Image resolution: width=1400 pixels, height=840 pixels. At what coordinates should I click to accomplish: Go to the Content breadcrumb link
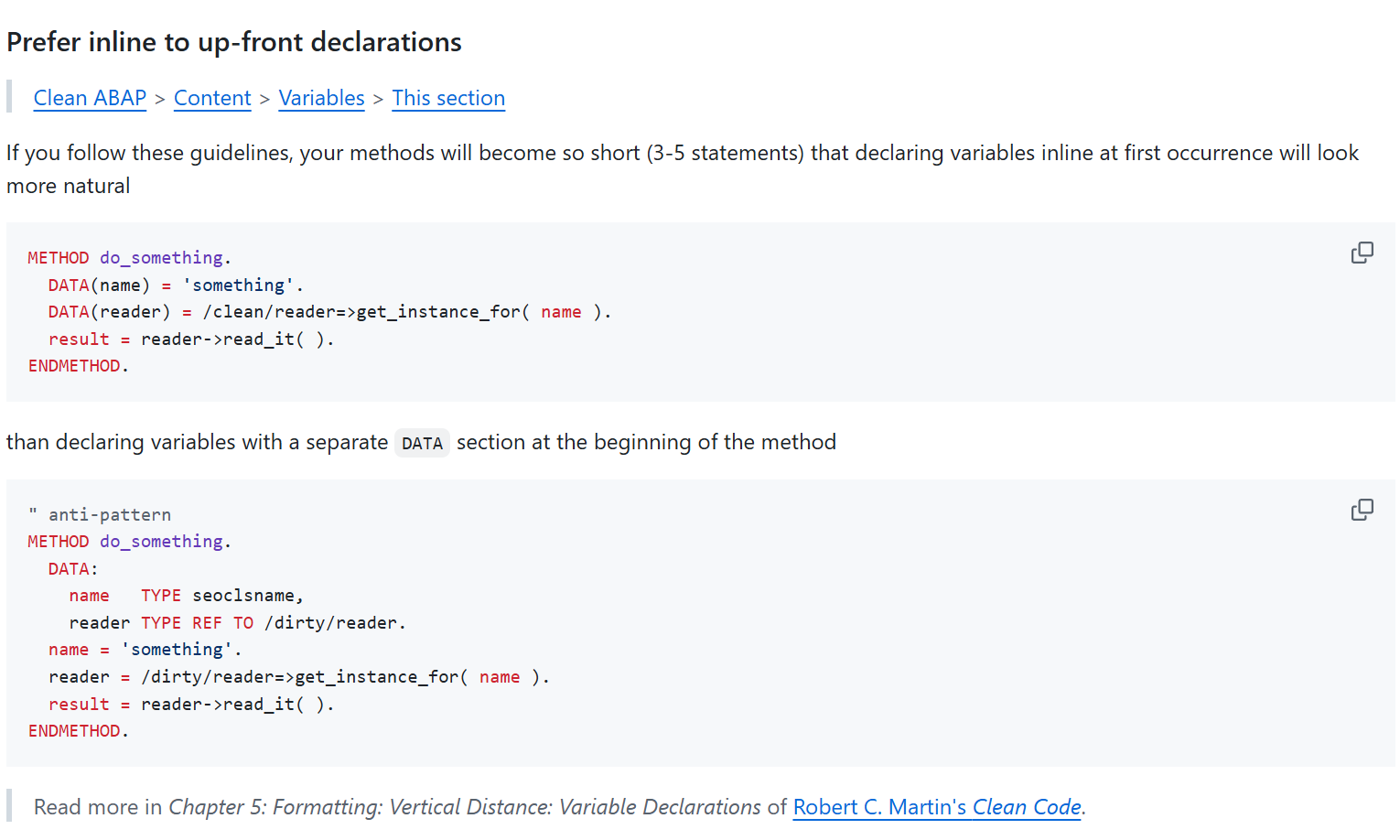click(x=212, y=98)
